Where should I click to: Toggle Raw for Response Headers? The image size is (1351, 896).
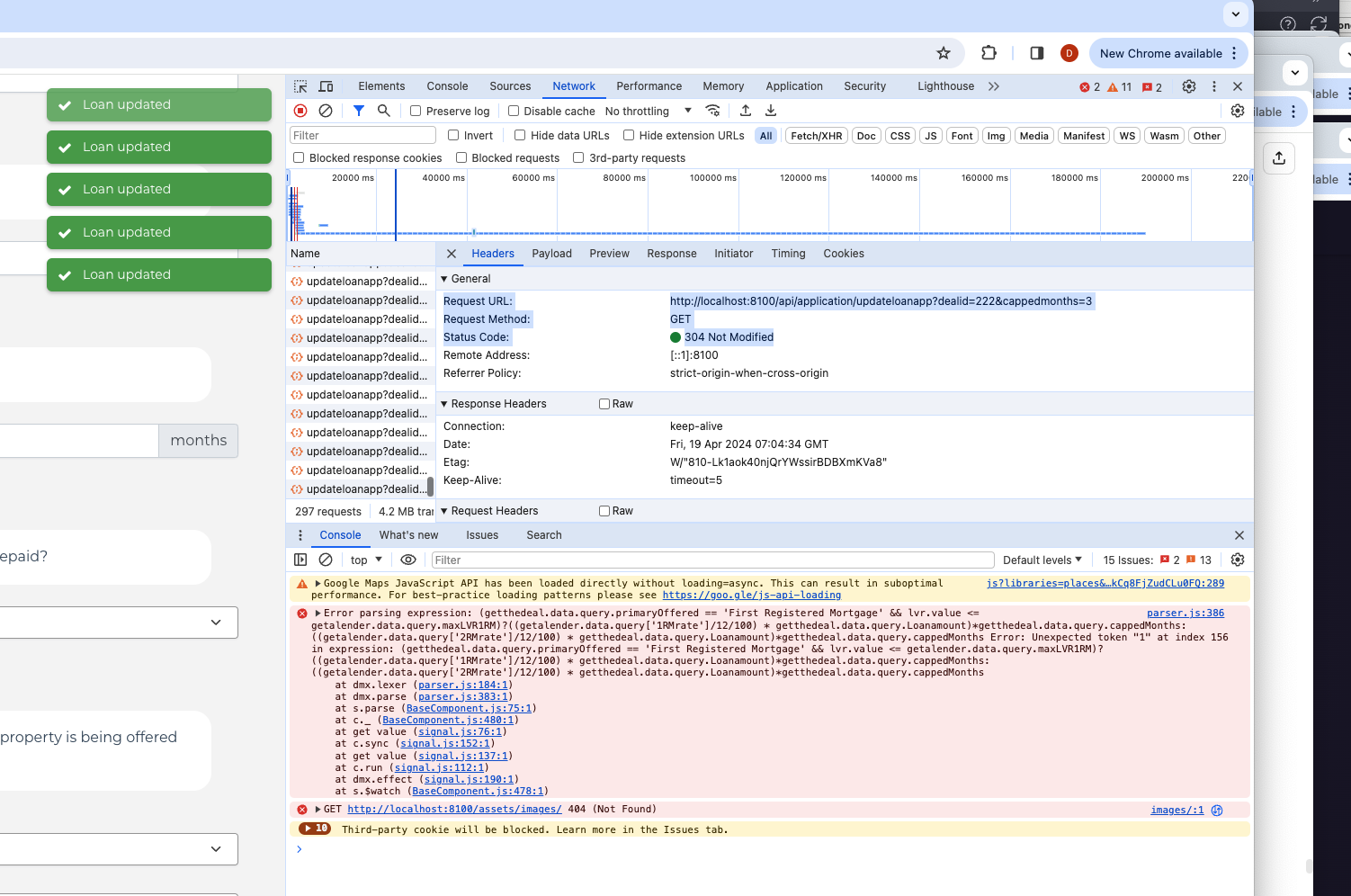[x=604, y=404]
